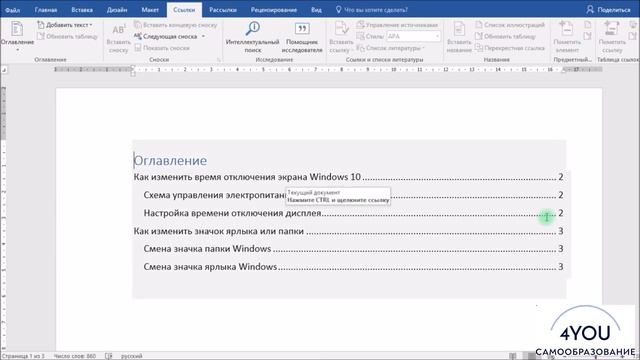Click Перекрестная ссылка

[510, 48]
